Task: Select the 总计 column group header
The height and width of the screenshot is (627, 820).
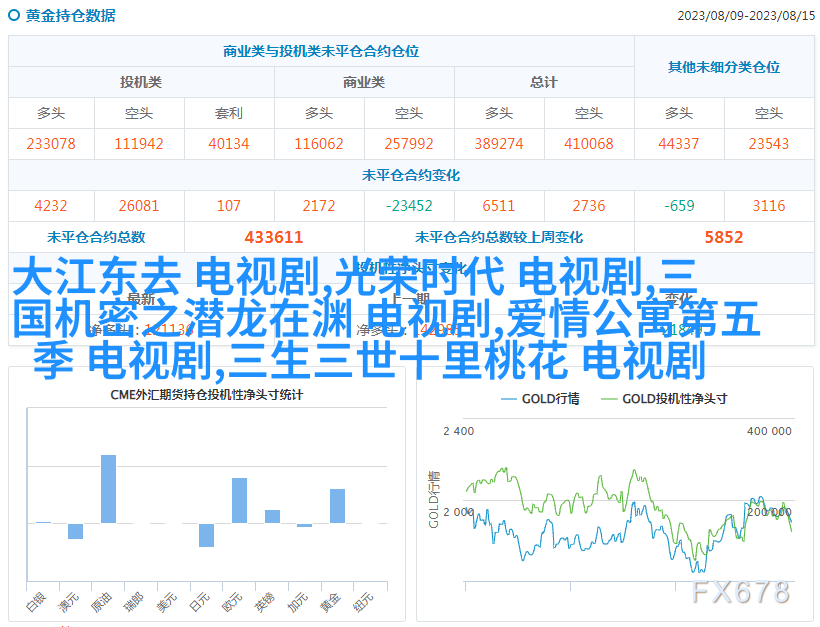Action: 544,82
